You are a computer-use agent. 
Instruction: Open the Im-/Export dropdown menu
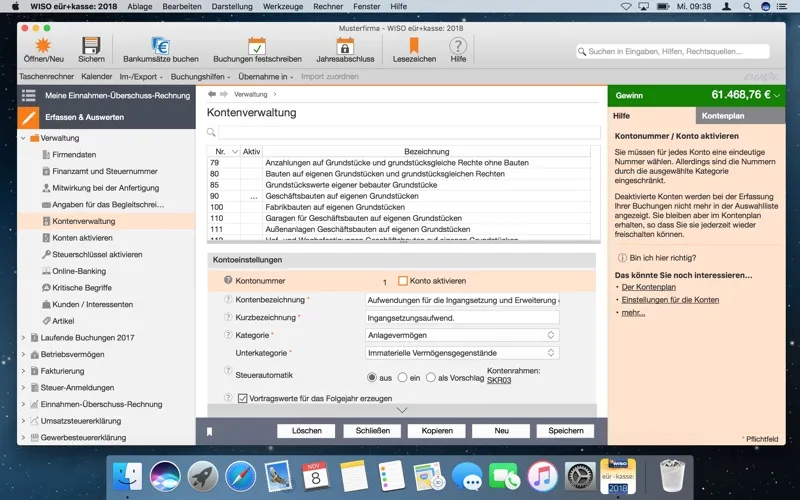click(x=141, y=77)
